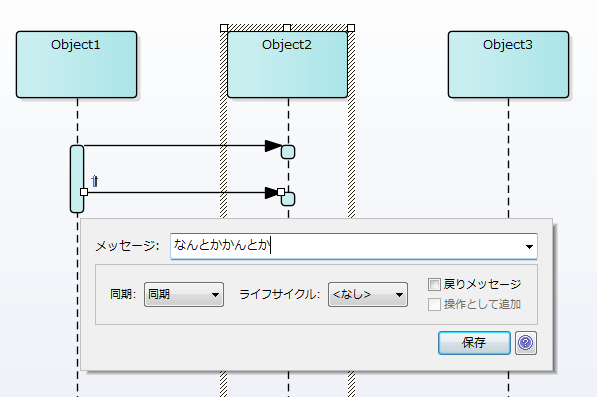Click the selected message's left end handle

coord(84,192)
